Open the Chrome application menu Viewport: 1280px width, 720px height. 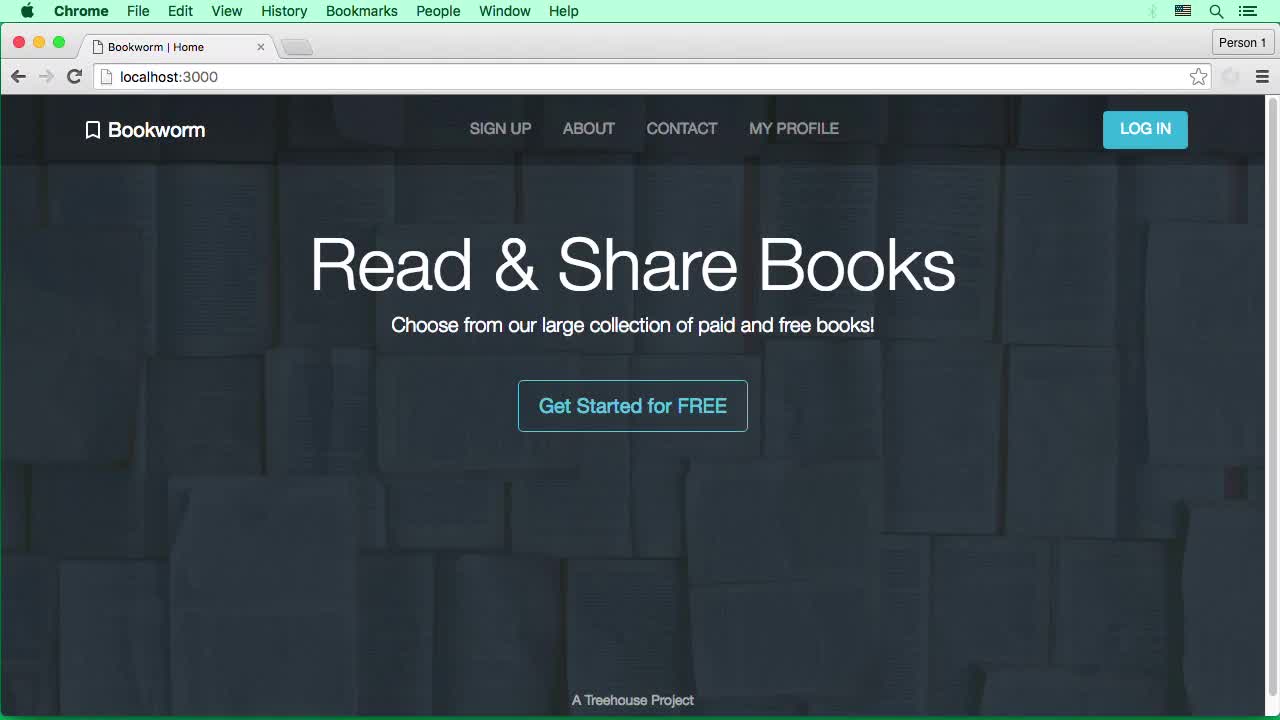click(81, 11)
